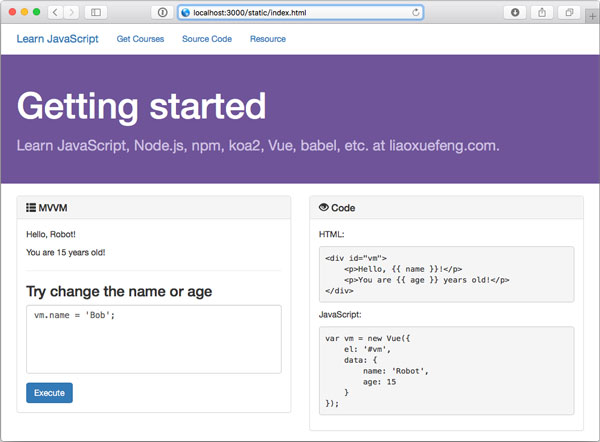Open the Get Courses nav item
This screenshot has width=600, height=442.
[x=140, y=39]
